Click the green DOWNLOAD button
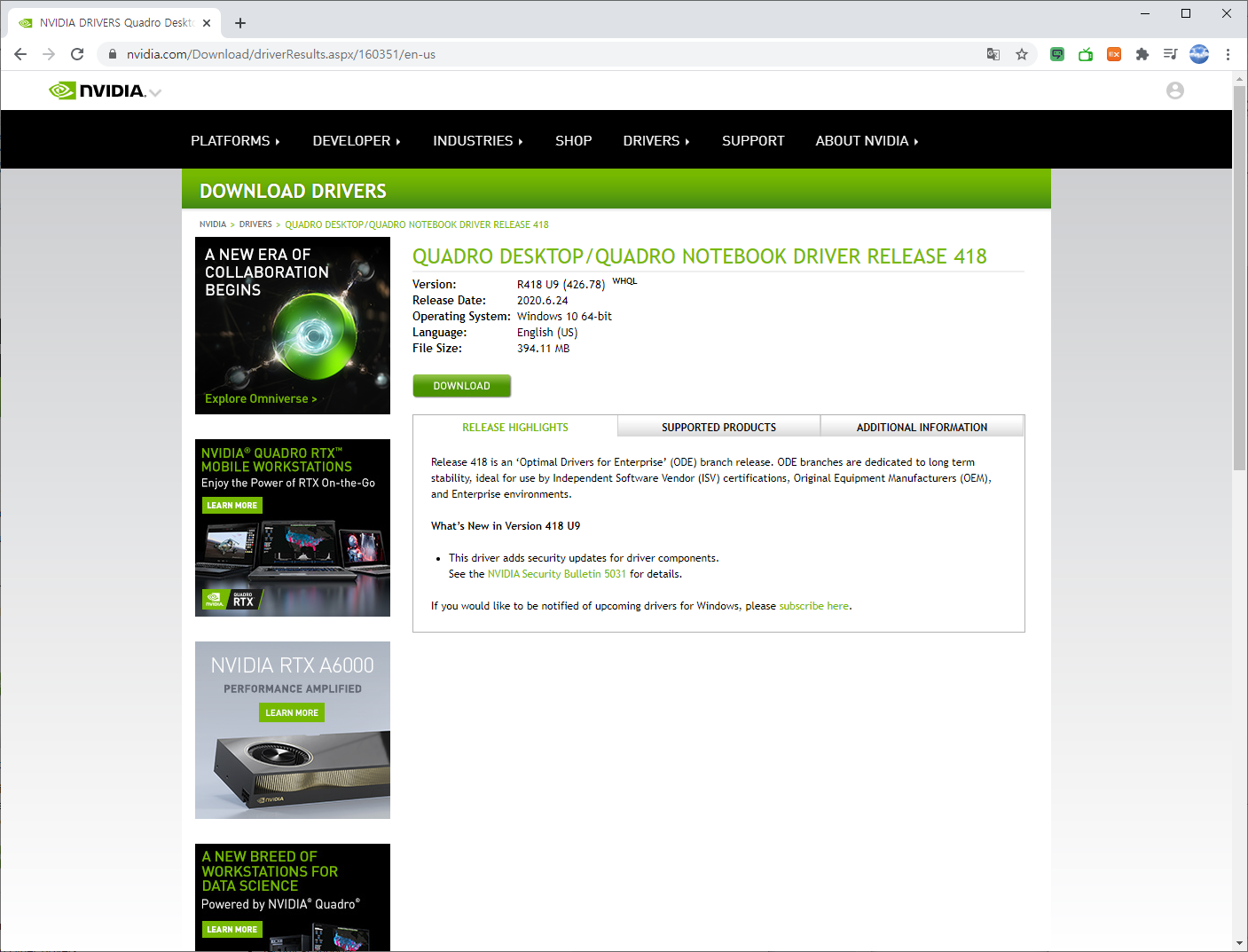This screenshot has height=952, width=1248. point(462,386)
